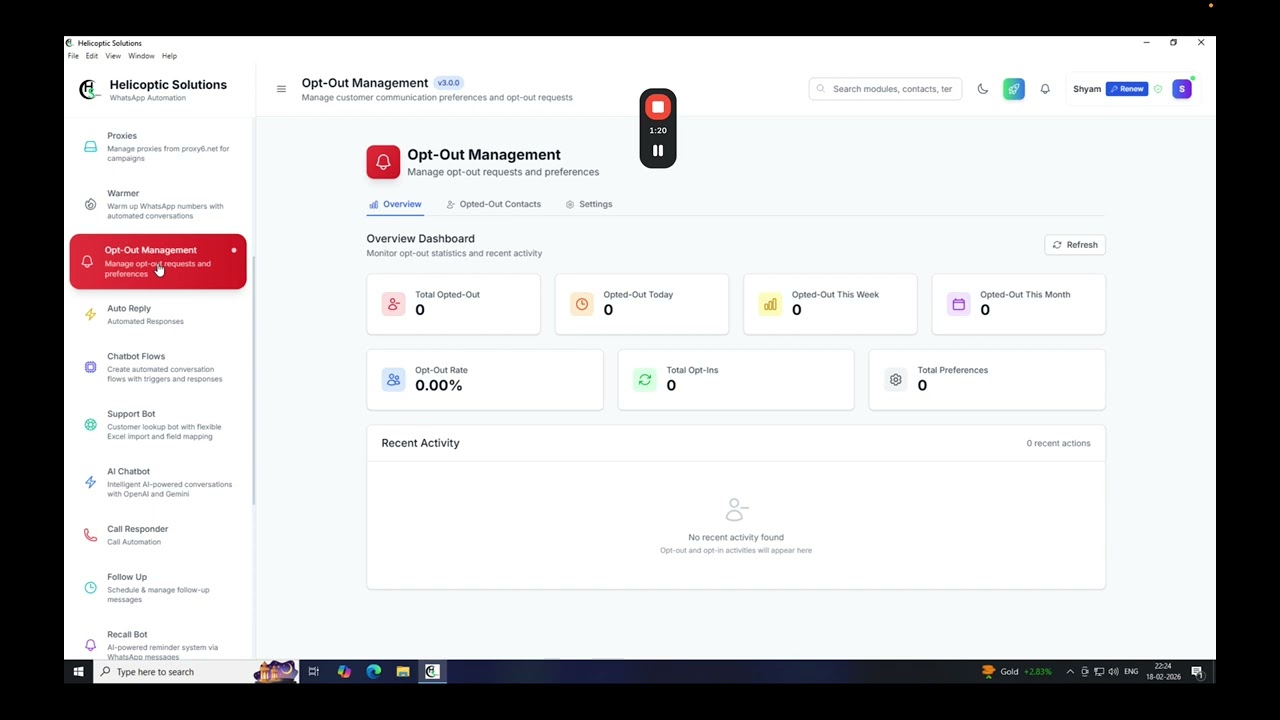
Task: Click Opted-Out This Week chart icon
Action: tap(770, 304)
